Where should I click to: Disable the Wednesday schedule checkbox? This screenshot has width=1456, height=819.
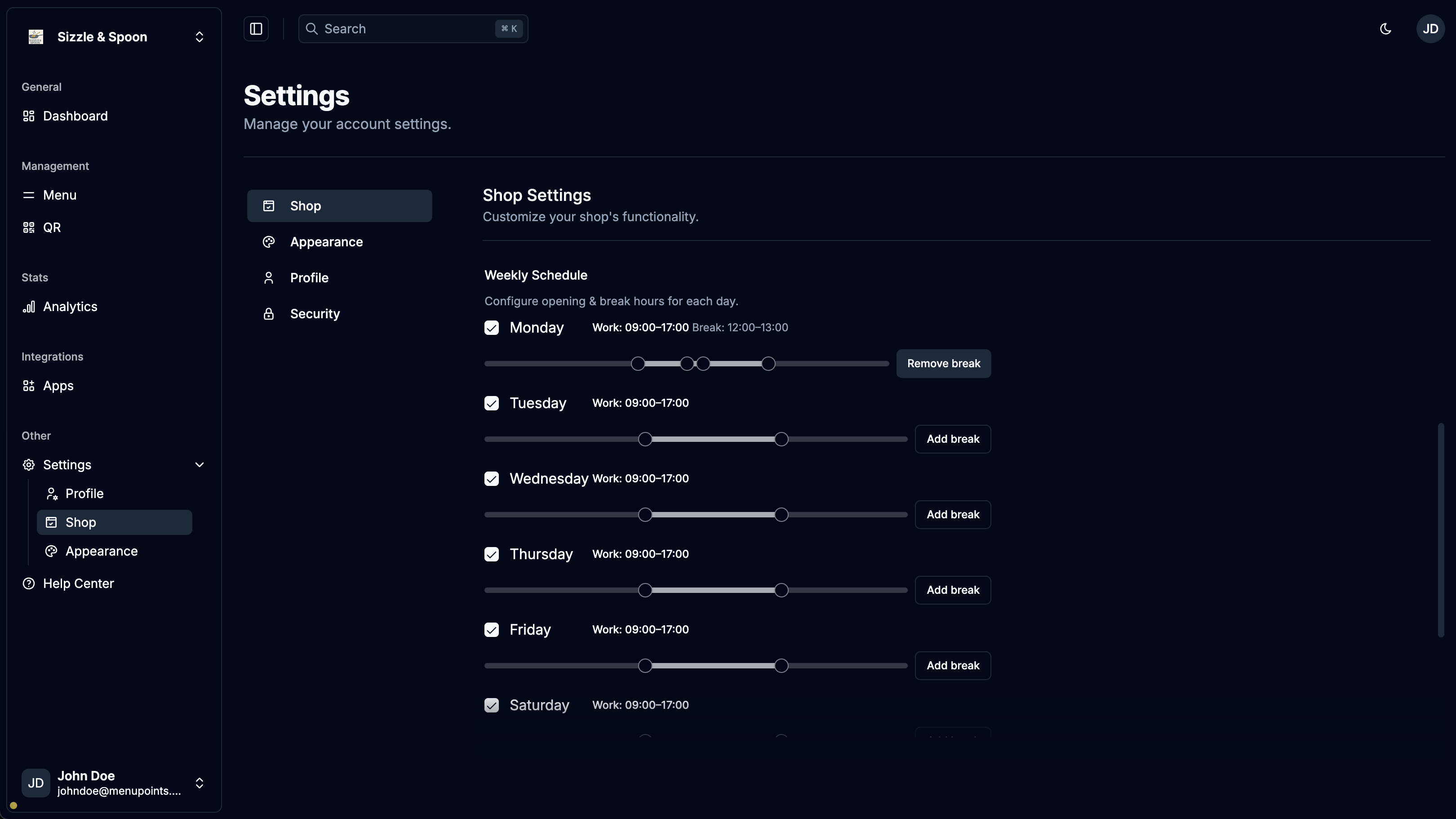(x=491, y=479)
